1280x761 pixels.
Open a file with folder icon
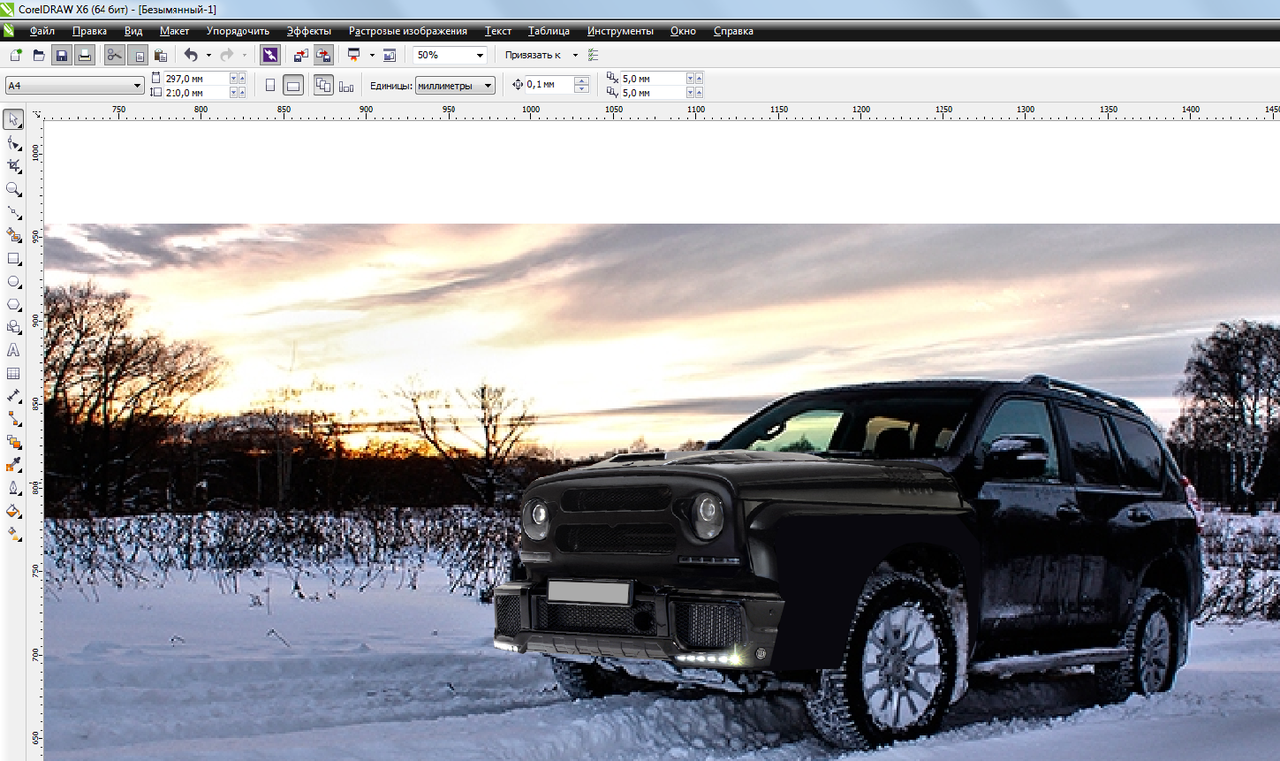(39, 55)
